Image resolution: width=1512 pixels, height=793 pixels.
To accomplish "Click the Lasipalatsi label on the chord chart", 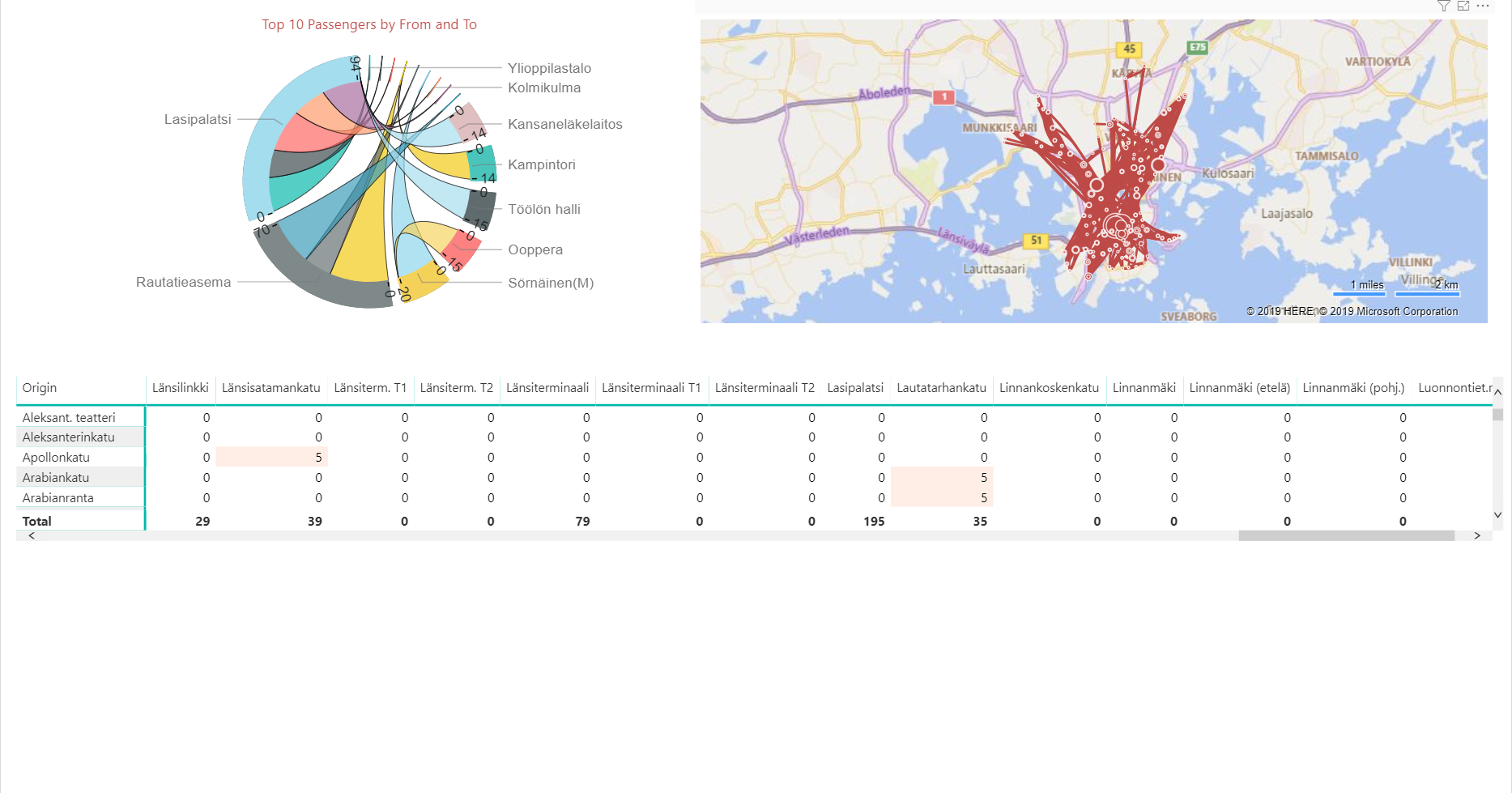I will (x=198, y=119).
